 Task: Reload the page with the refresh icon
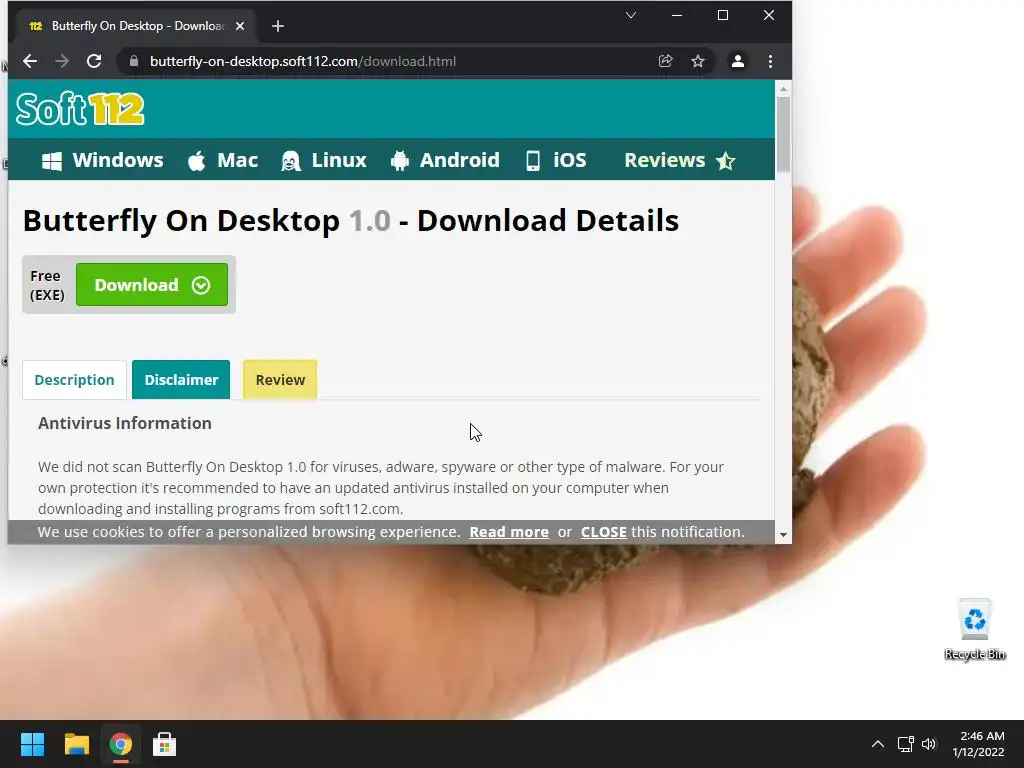[94, 61]
